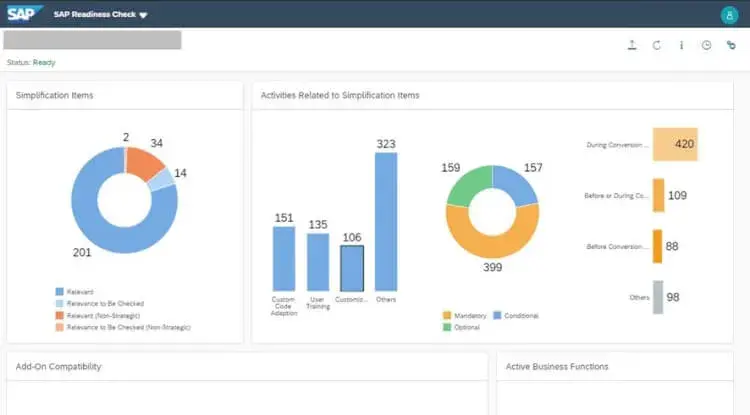Open the user profile avatar

pyautogui.click(x=728, y=15)
